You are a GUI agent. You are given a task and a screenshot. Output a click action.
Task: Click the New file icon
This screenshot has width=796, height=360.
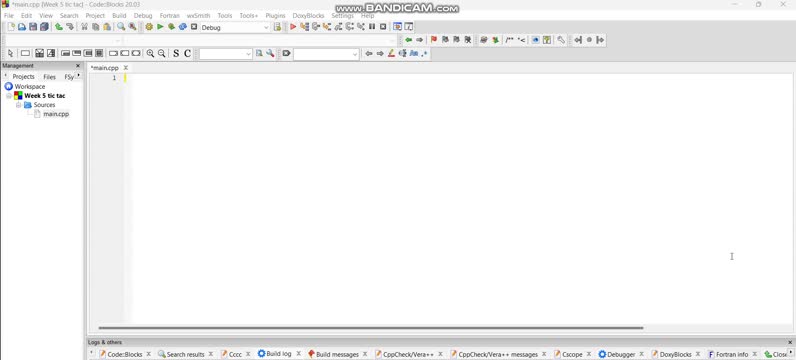pyautogui.click(x=11, y=27)
